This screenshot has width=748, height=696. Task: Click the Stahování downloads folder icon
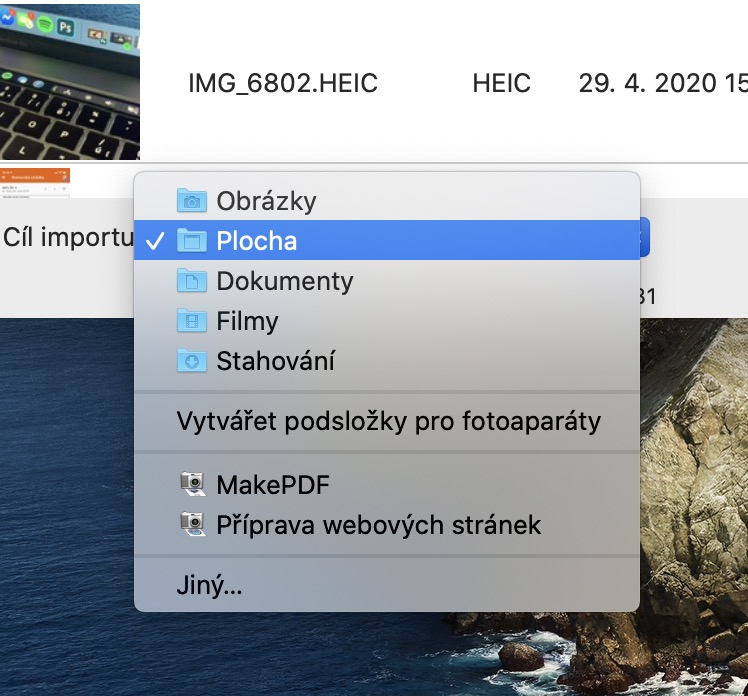190,361
